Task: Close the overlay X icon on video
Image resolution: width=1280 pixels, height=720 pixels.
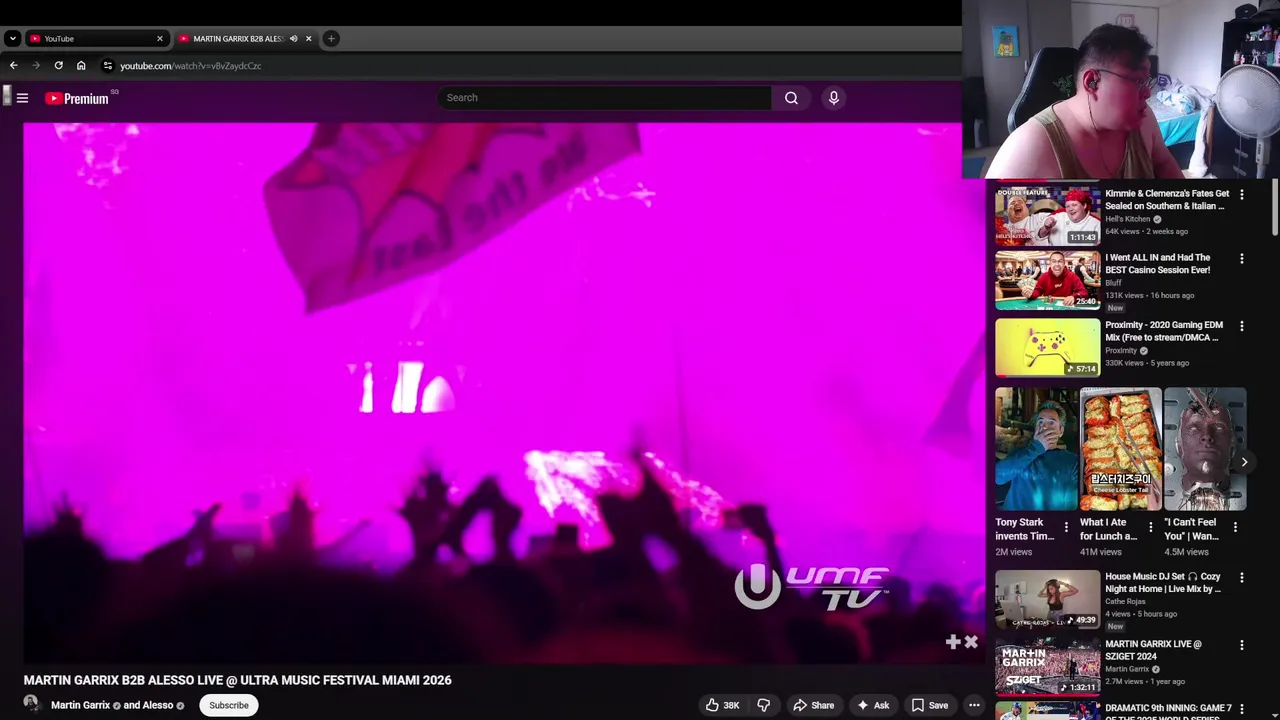Action: click(971, 642)
